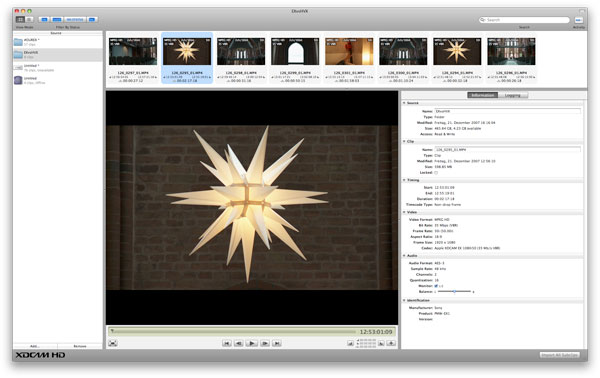Screen dimensions: 600x378
Task: Collapse the Identification section
Action: coord(404,300)
